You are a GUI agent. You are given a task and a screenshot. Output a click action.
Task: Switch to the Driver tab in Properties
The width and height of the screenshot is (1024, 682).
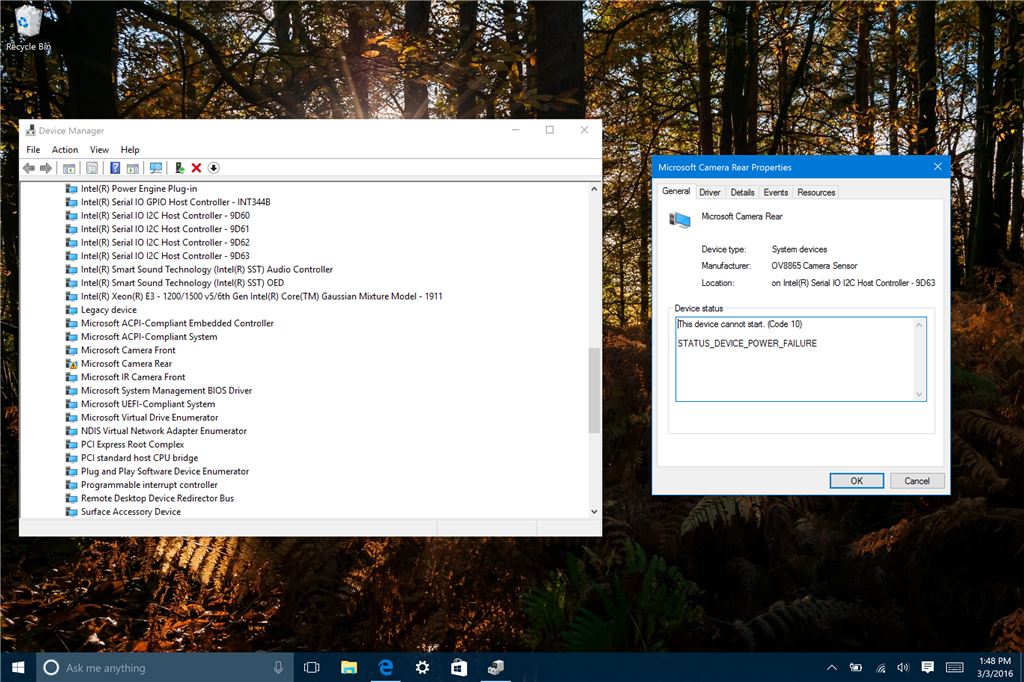[x=710, y=192]
